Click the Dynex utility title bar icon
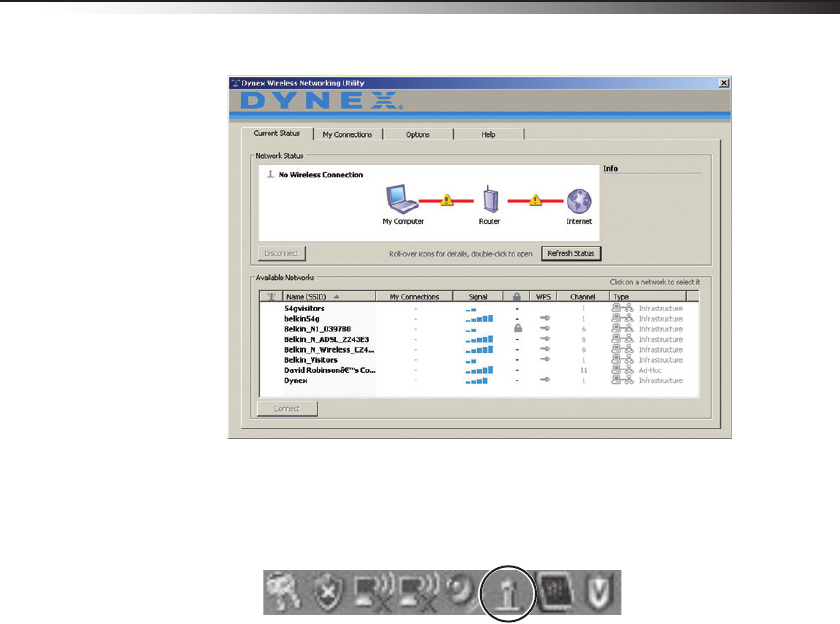 click(235, 83)
